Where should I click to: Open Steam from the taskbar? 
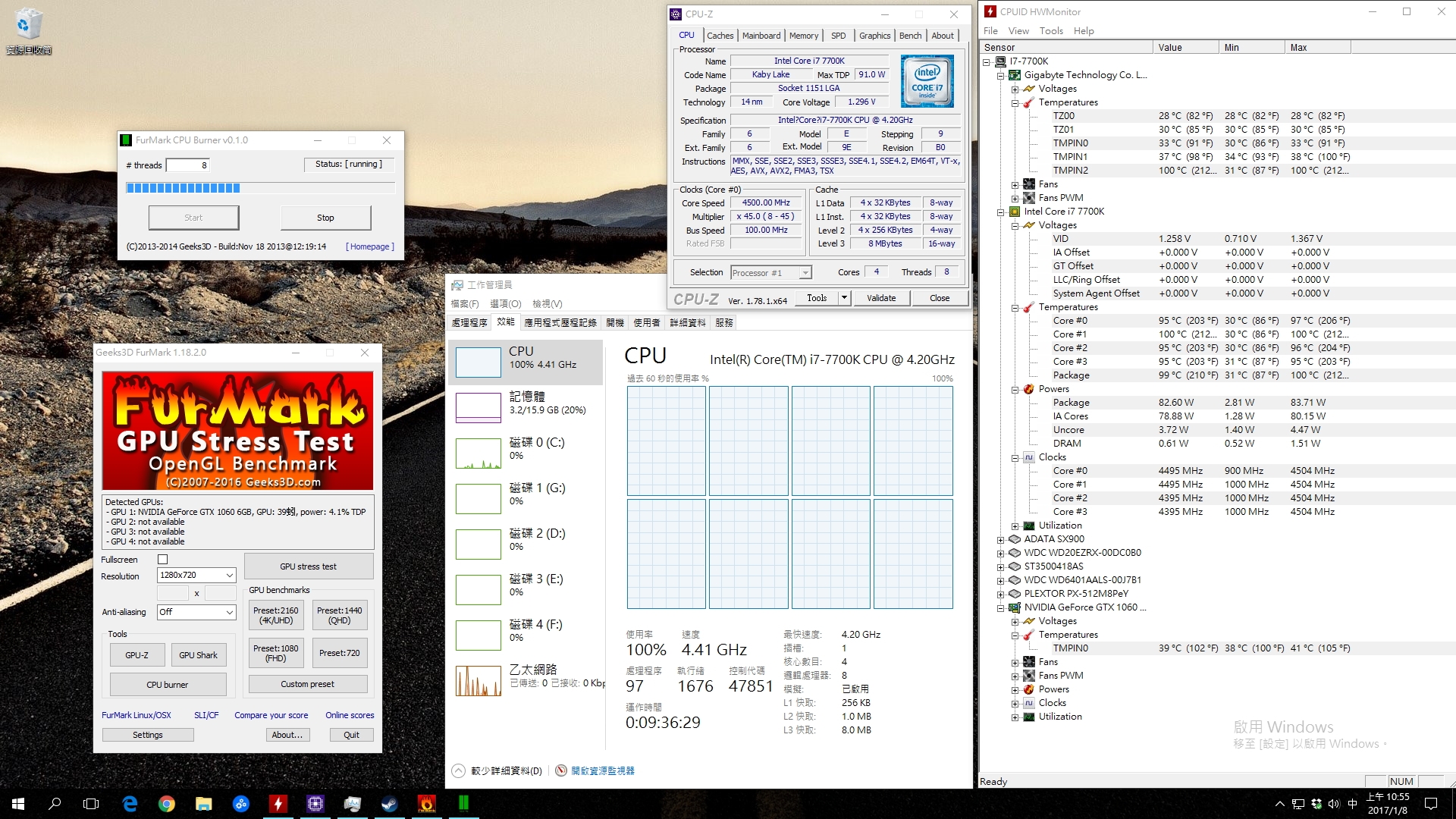point(389,804)
